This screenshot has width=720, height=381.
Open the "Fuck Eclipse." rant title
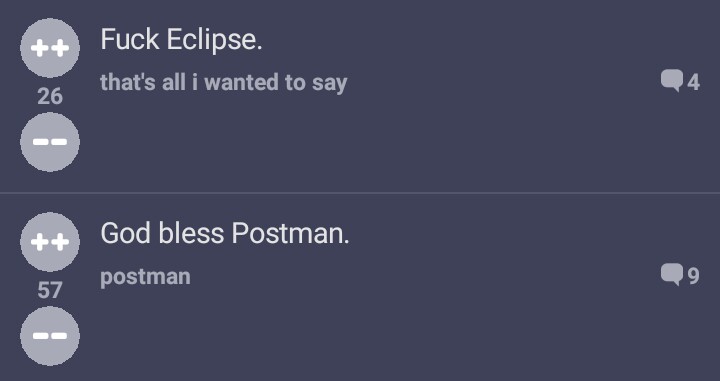click(181, 39)
